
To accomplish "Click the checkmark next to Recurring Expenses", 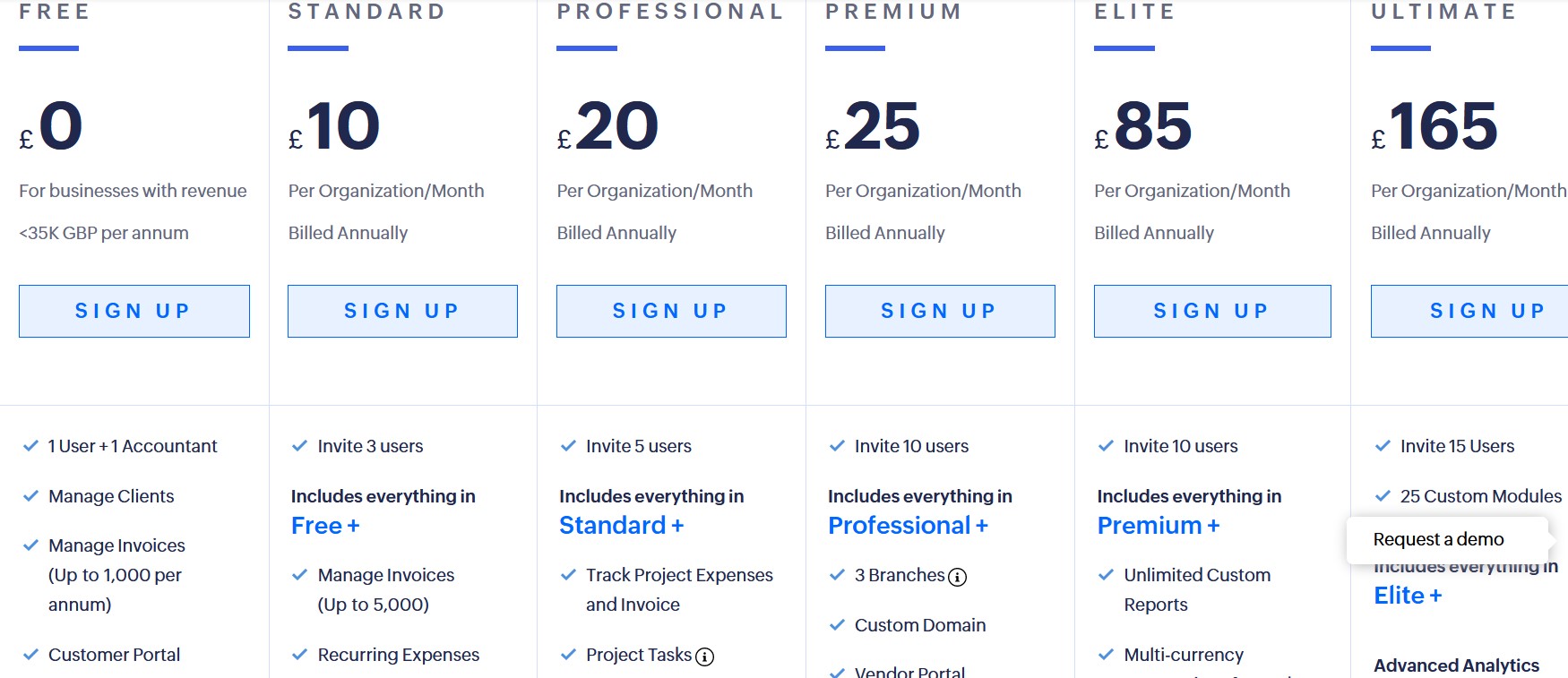I will 298,655.
